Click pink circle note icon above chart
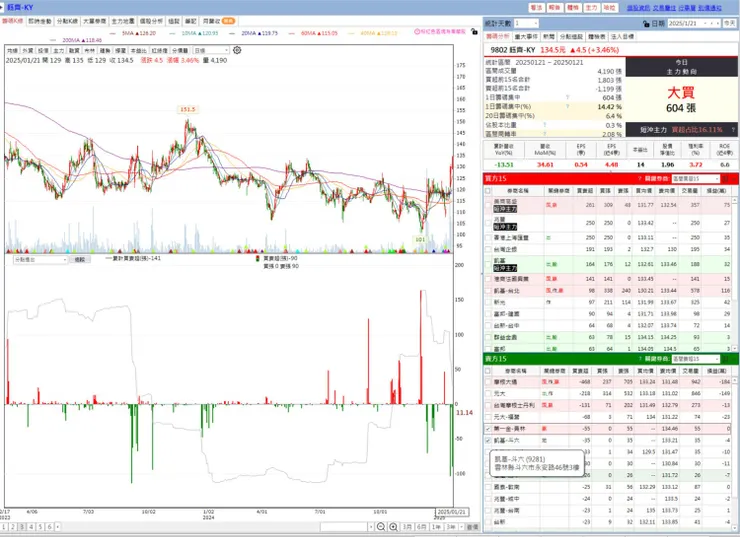 [x=417, y=32]
